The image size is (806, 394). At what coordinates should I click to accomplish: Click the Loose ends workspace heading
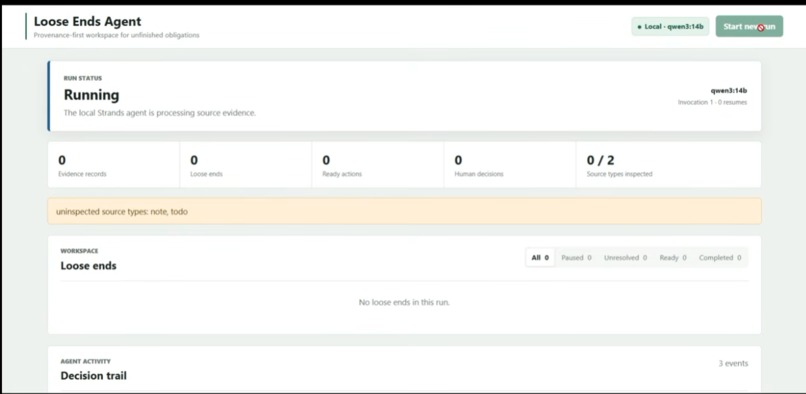(x=88, y=266)
